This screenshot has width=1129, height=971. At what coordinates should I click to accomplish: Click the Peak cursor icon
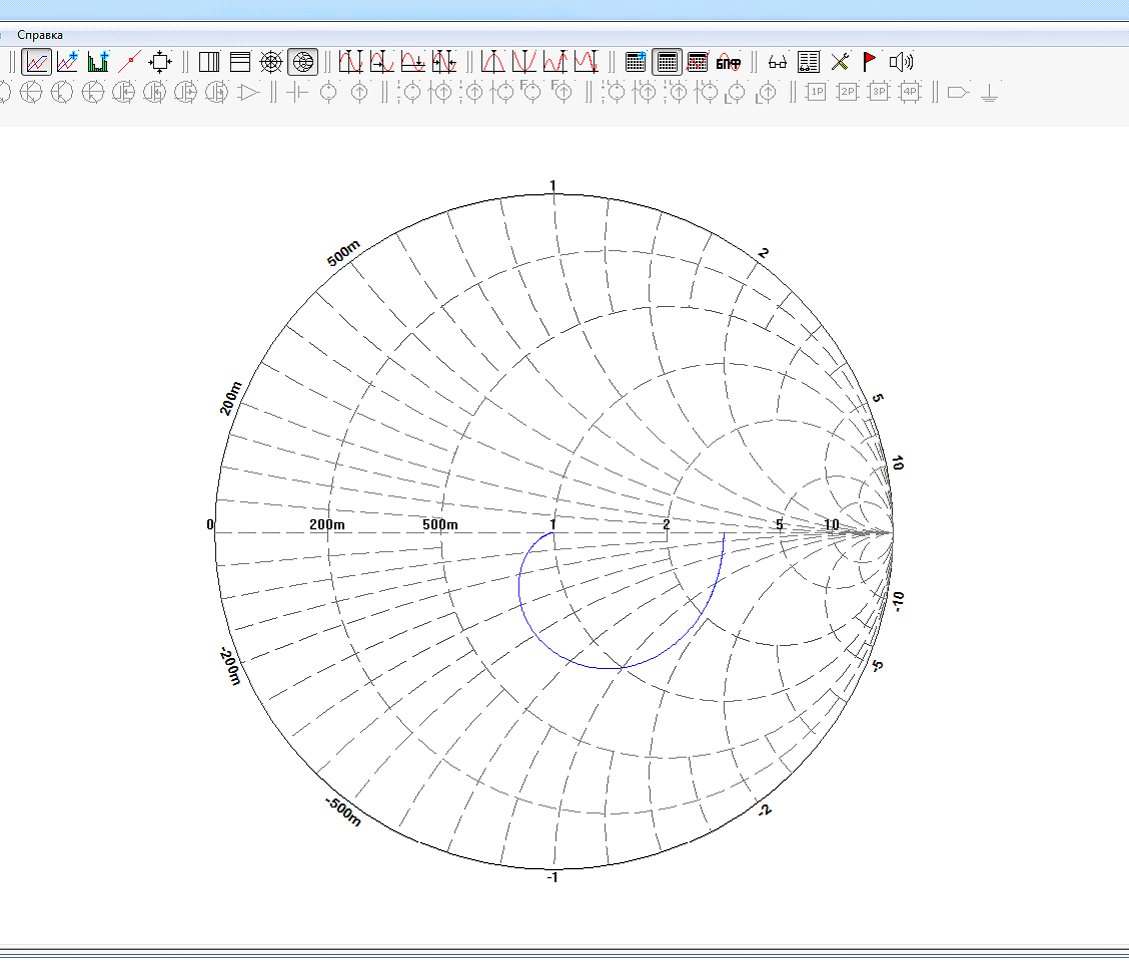pyautogui.click(x=492, y=62)
